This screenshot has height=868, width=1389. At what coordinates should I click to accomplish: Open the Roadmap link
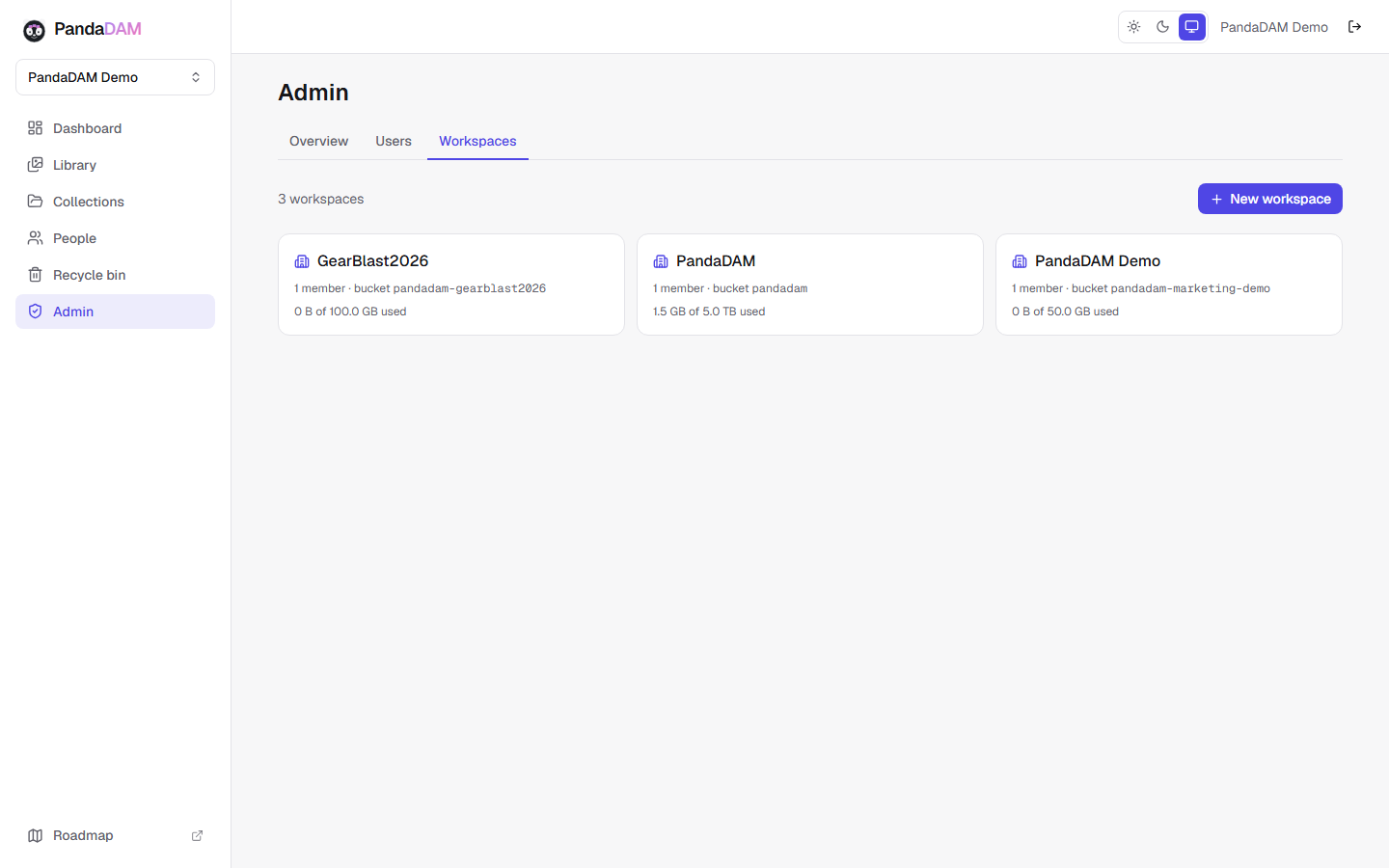click(115, 835)
